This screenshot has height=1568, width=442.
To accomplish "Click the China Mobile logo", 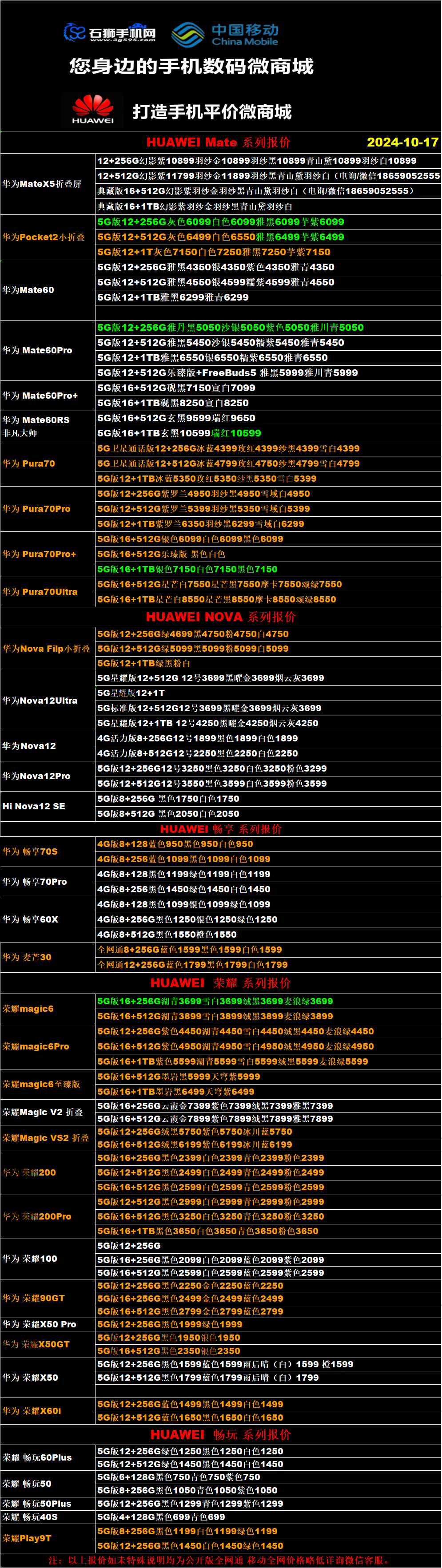I will click(225, 35).
